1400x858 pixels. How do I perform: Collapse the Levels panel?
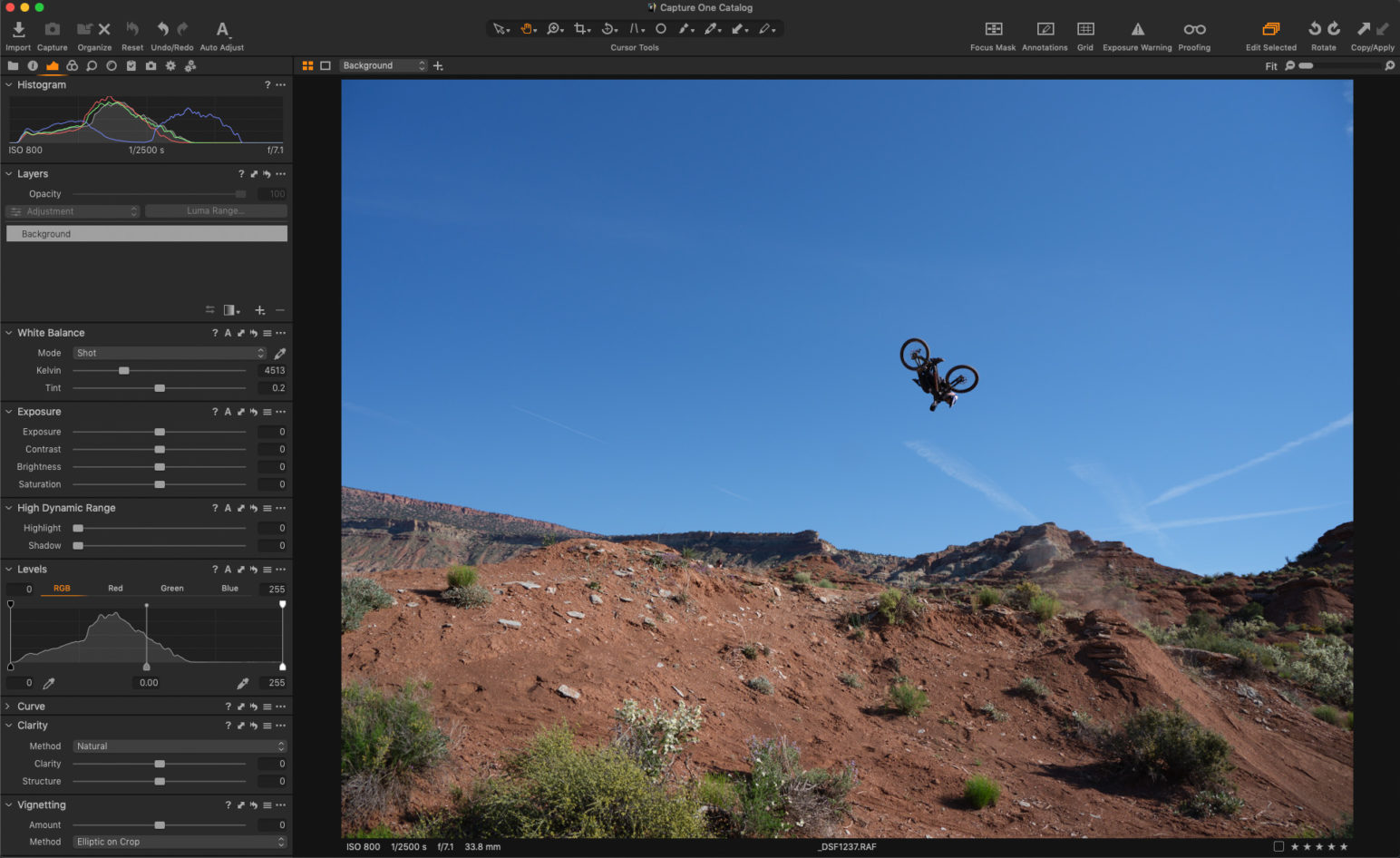tap(8, 569)
